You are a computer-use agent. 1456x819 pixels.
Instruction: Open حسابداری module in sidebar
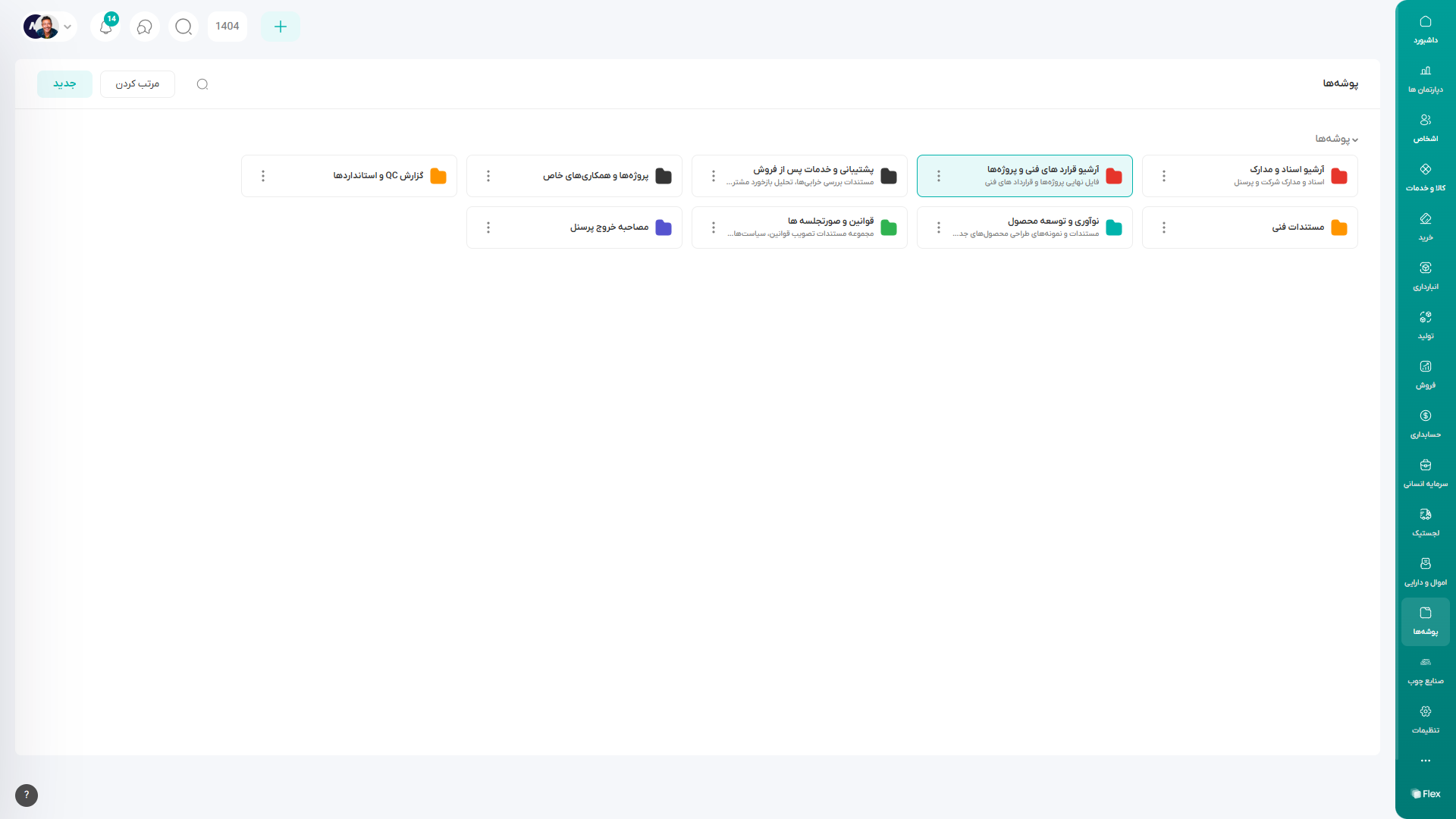(1425, 424)
